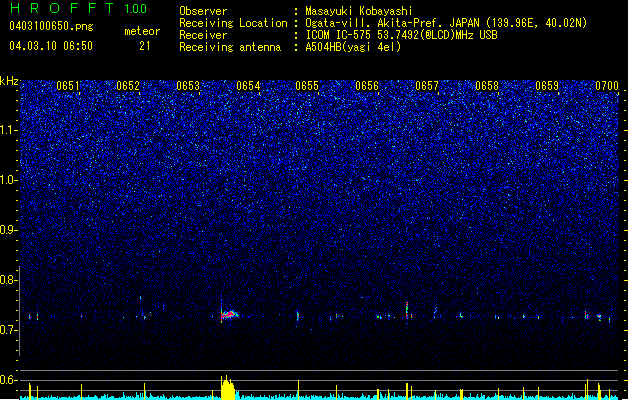Click the HROFFT 1.0.0 title text
Screen dimensions: 629x400
[x=78, y=8]
